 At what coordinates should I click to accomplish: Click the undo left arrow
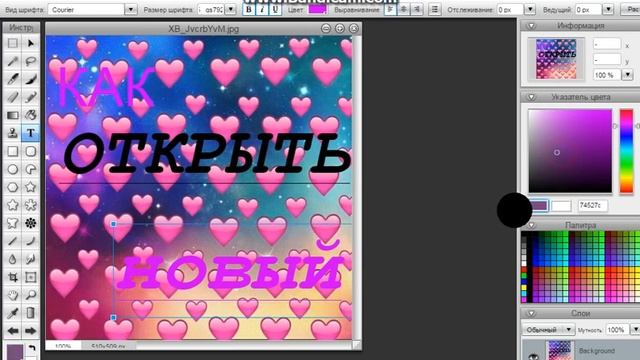point(13,331)
